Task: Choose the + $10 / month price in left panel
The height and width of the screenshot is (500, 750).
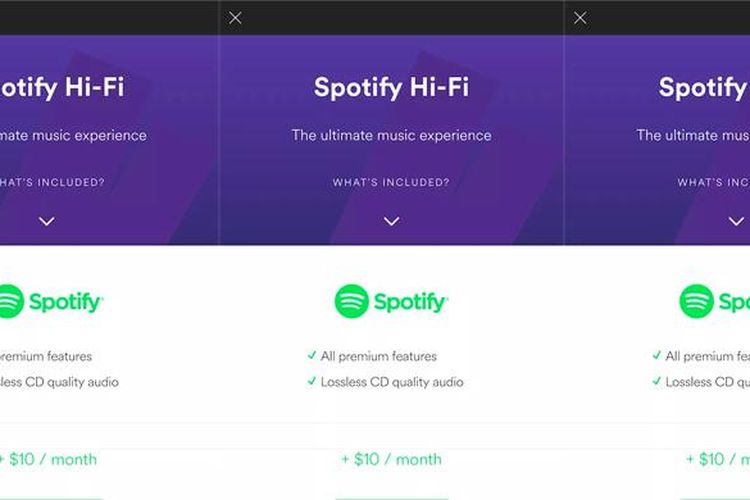Action: pos(50,459)
